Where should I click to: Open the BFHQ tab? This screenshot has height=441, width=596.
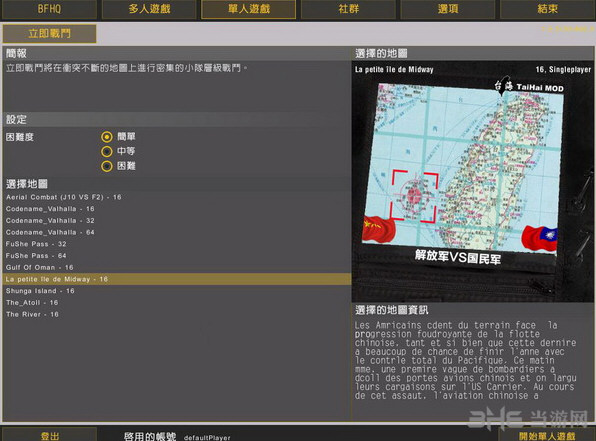click(x=49, y=9)
